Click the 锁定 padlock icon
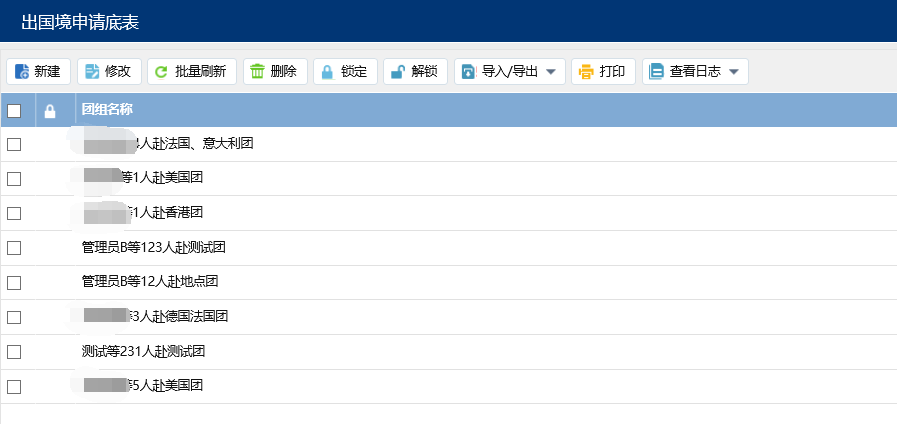Screen dimensions: 897x424 tap(328, 71)
